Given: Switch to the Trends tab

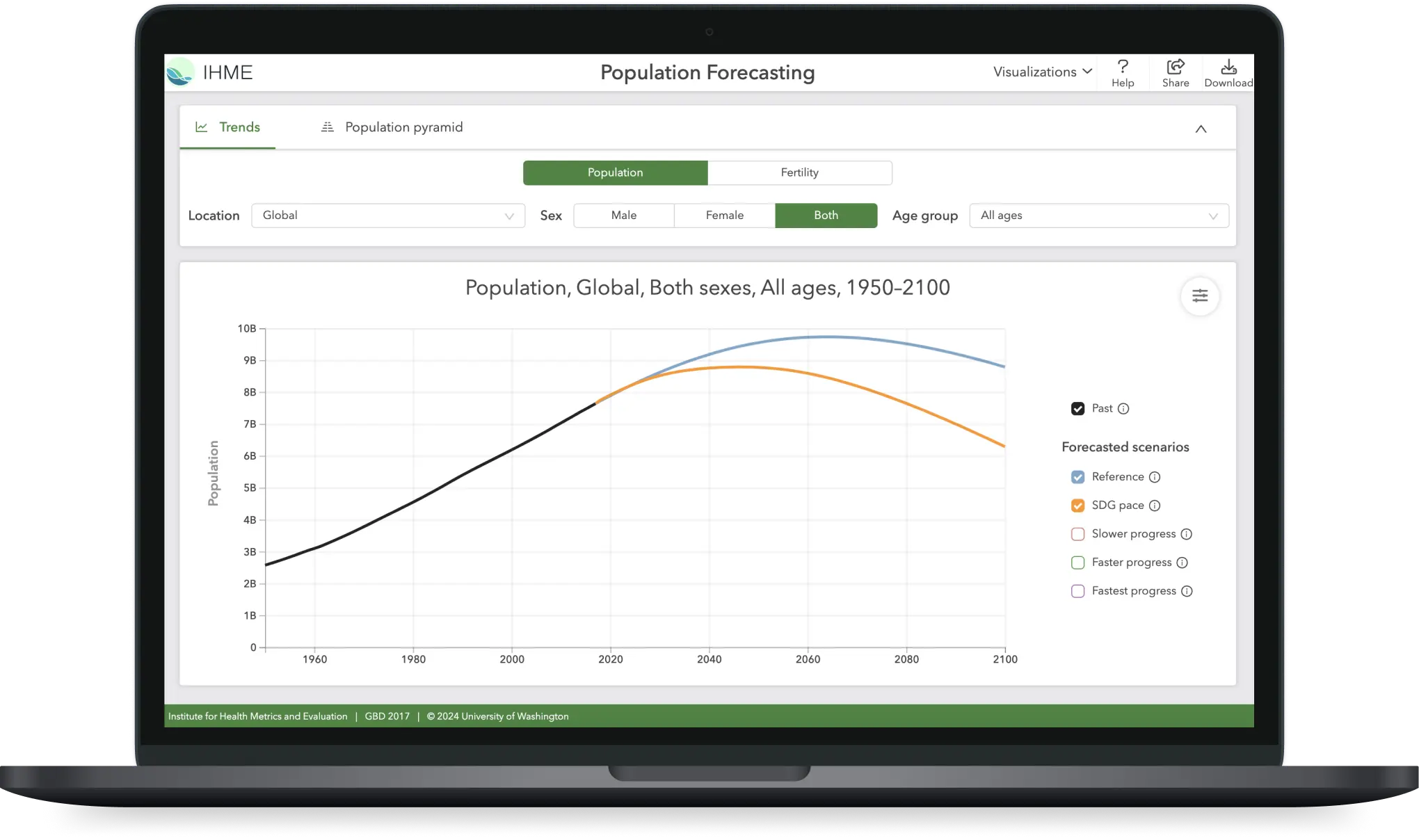Looking at the screenshot, I should pos(227,127).
